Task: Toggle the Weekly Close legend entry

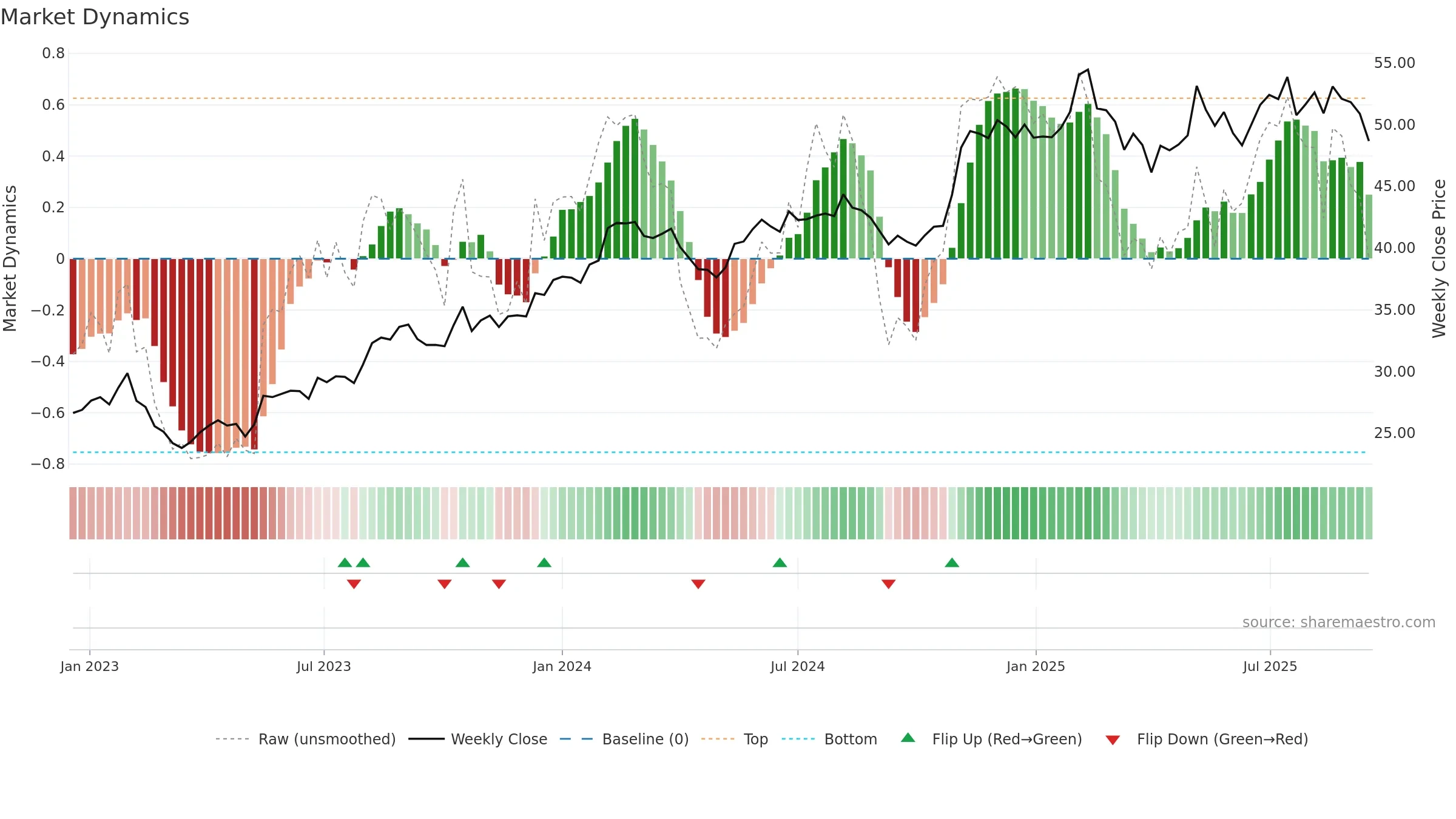Action: 478,739
